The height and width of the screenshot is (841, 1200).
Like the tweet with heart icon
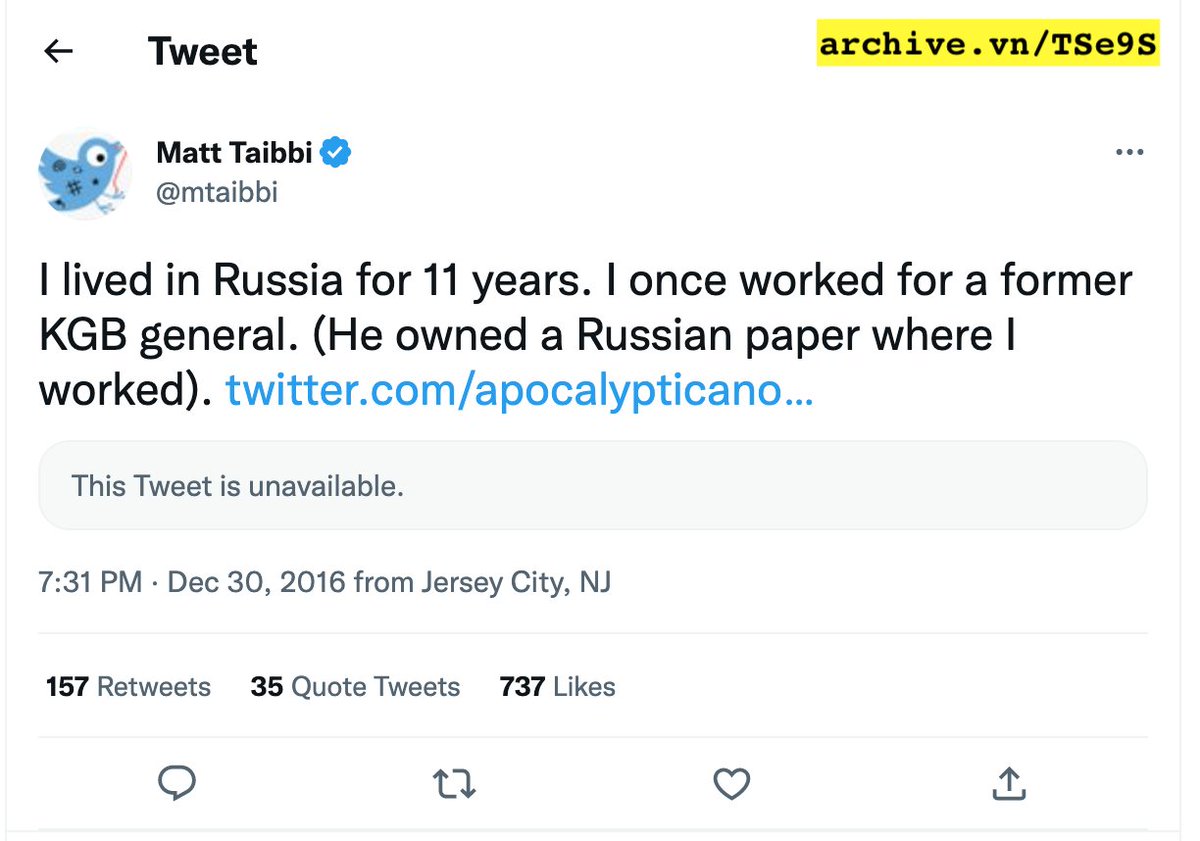coord(731,783)
